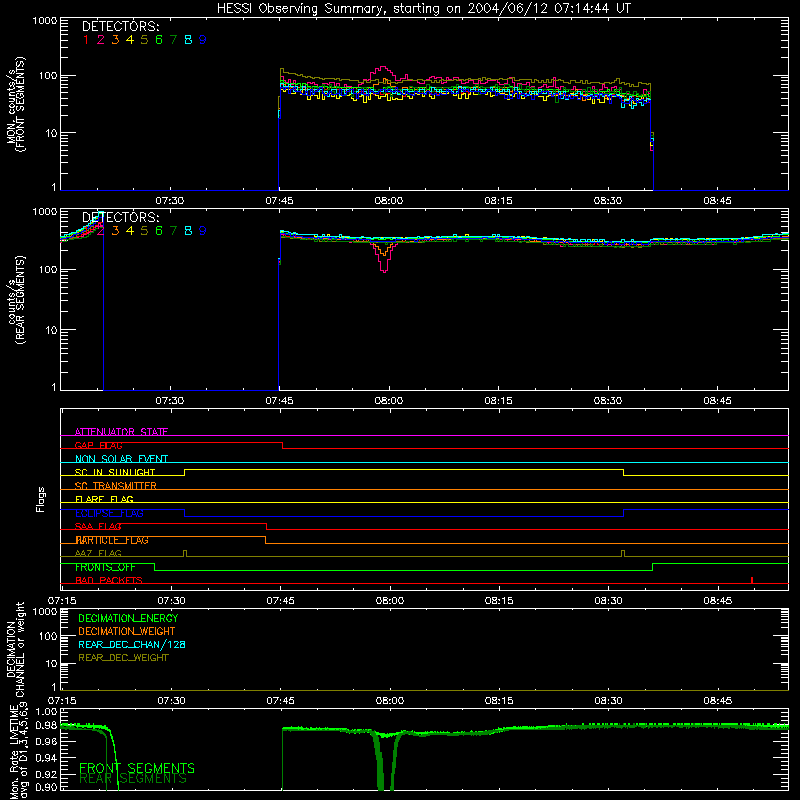Select orange detector 3 in the front segments legend
Viewport: 800px width, 800px height.
pos(115,40)
